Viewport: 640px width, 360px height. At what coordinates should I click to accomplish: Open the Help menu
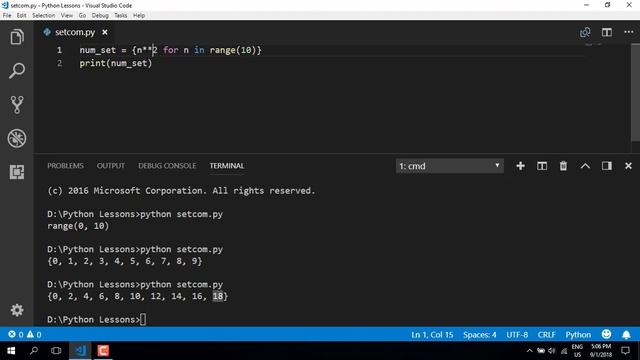tap(139, 16)
